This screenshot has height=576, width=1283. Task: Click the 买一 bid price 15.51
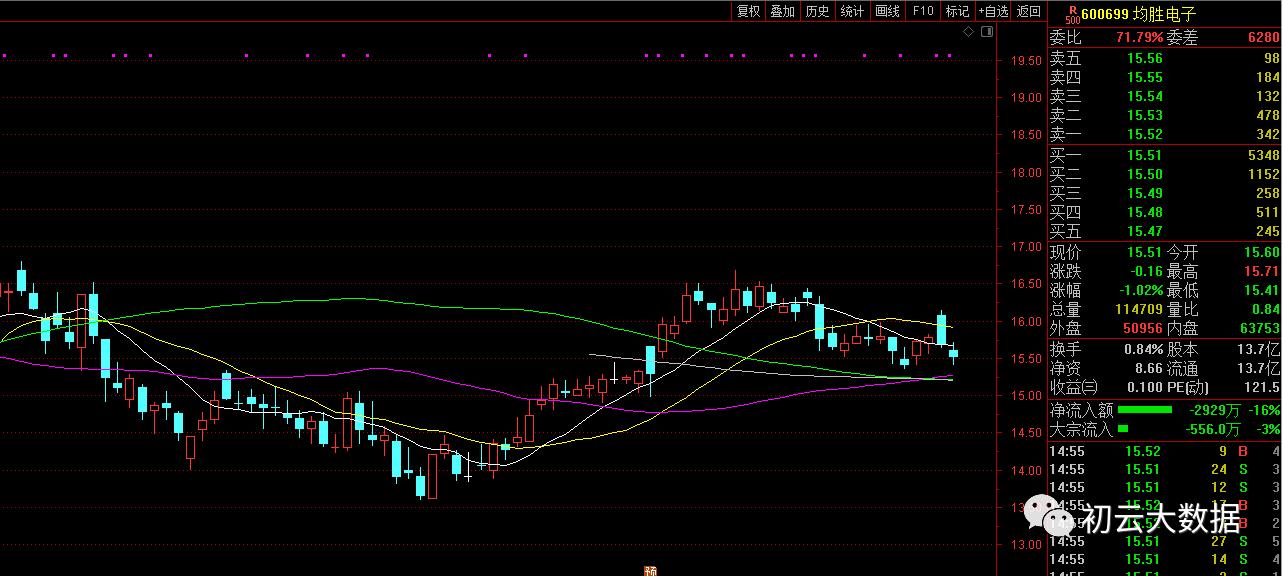[x=1145, y=155]
